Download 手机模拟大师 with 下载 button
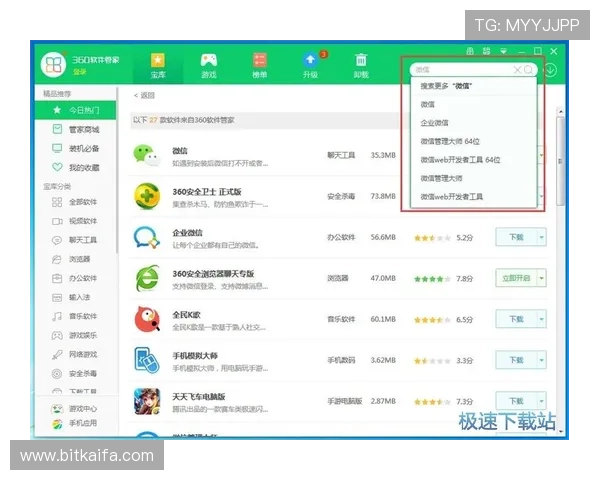Image resolution: width=600 pixels, height=480 pixels. [x=516, y=360]
